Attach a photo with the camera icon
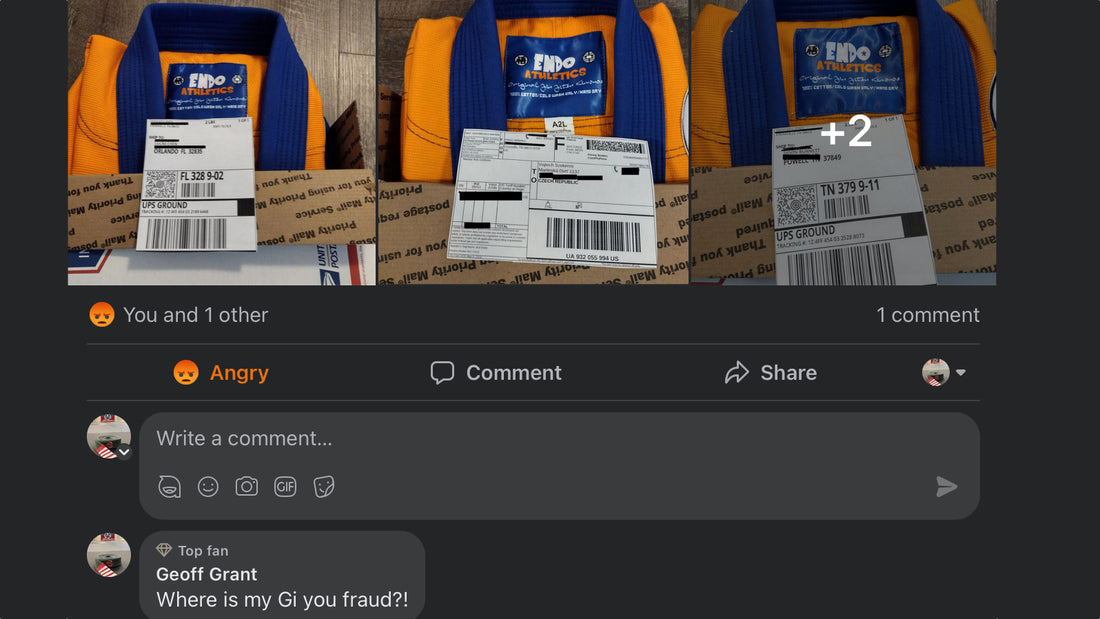Viewport: 1100px width, 619px height. point(246,486)
